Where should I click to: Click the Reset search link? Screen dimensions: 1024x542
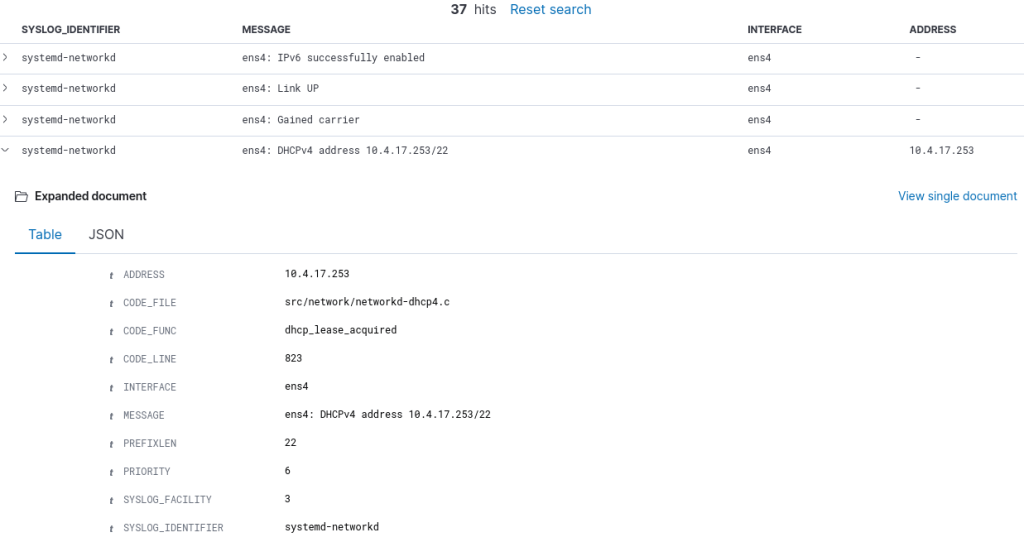(550, 10)
